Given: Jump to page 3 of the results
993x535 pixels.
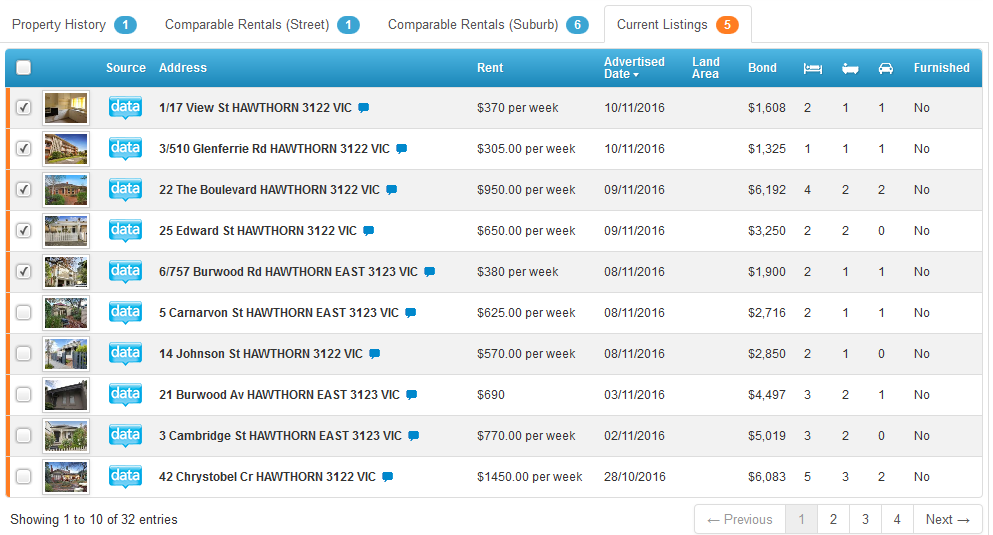Looking at the screenshot, I should tap(865, 519).
